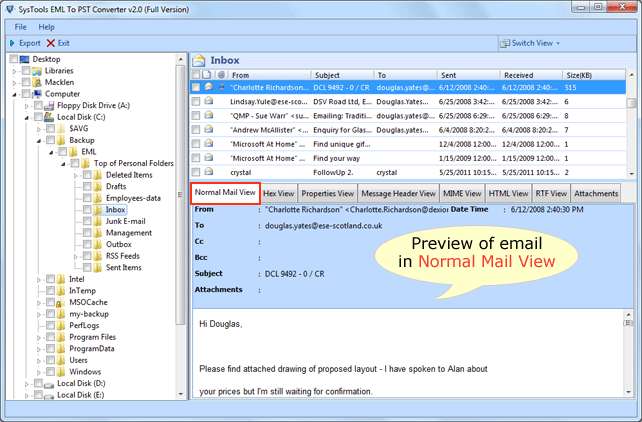Click the Libraries folder icon
Screen dimensions: 642x422
click(x=37, y=71)
